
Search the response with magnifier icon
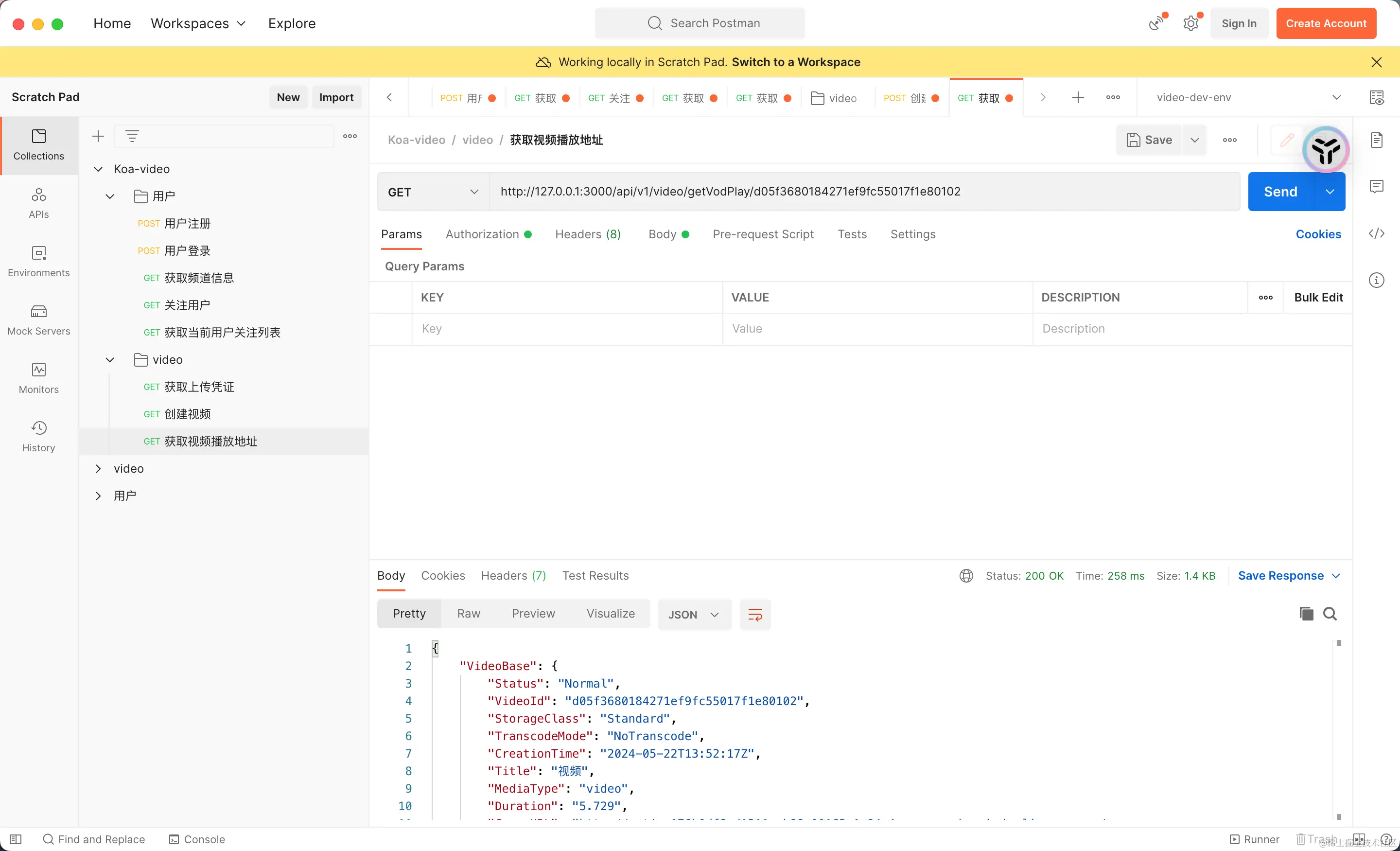tap(1330, 614)
